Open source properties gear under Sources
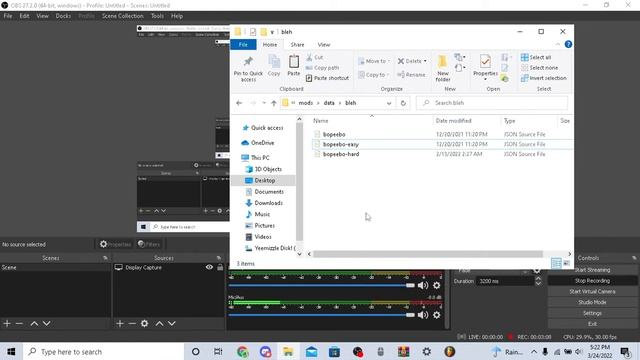The height and width of the screenshot is (360, 640). (x=144, y=323)
